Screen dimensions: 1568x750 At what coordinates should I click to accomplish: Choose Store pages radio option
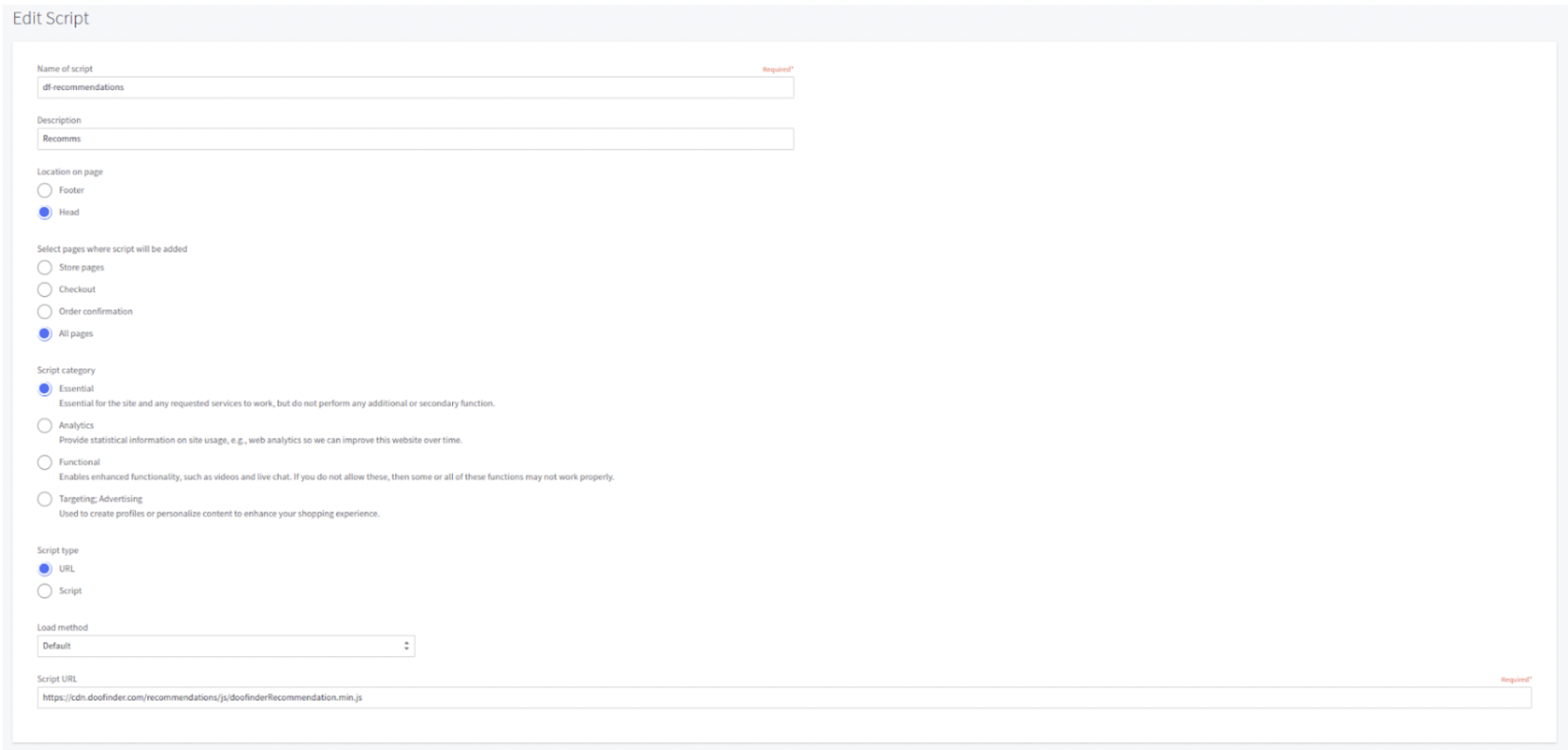point(45,267)
